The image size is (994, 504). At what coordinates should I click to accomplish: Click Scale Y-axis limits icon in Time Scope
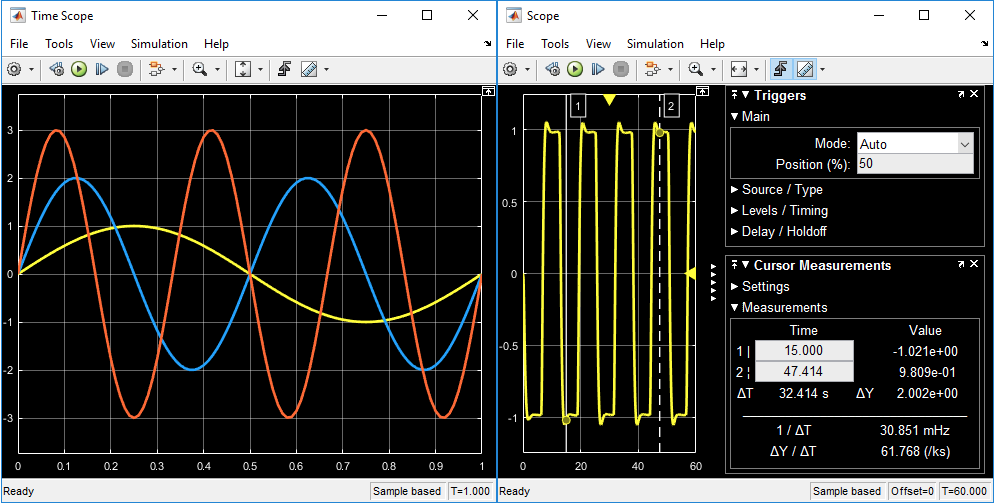click(242, 69)
